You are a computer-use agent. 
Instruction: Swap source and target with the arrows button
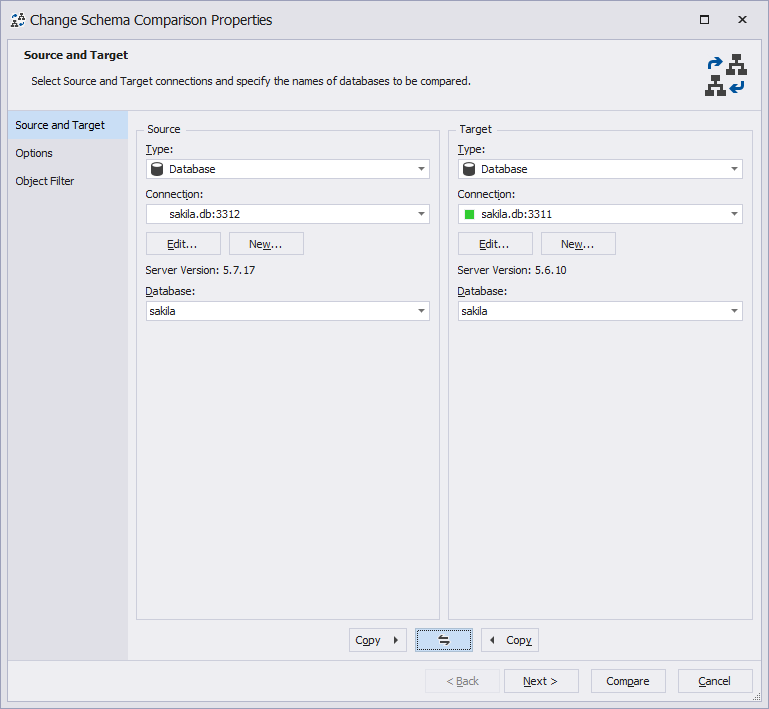pyautogui.click(x=444, y=640)
